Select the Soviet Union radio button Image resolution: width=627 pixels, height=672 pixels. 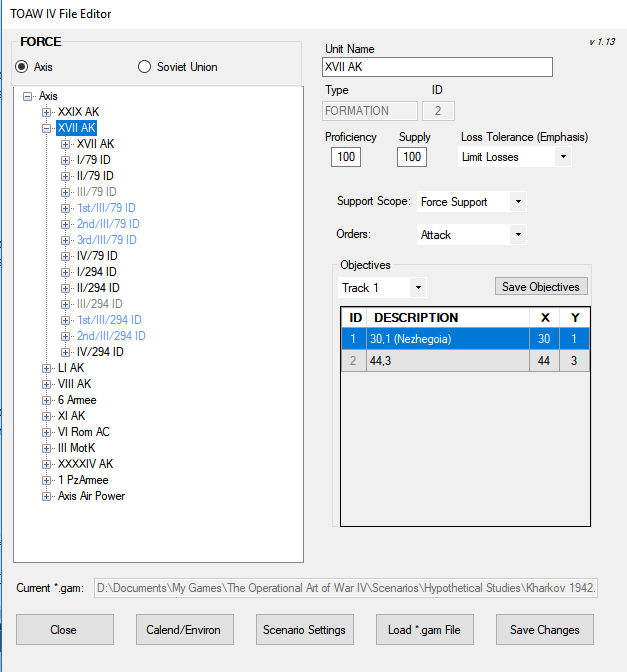pyautogui.click(x=144, y=67)
